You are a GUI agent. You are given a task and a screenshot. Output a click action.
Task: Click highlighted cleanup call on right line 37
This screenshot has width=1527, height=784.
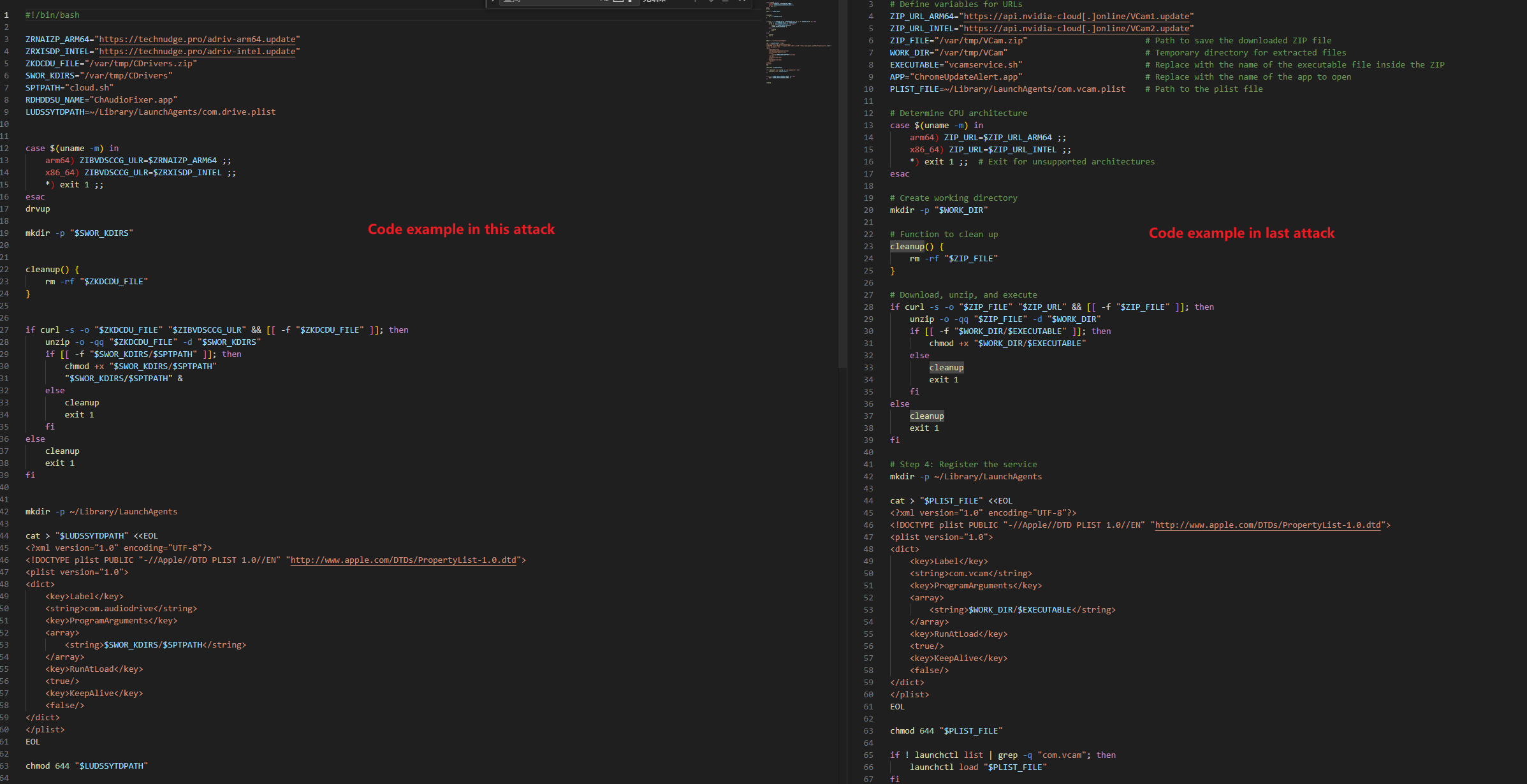point(926,416)
